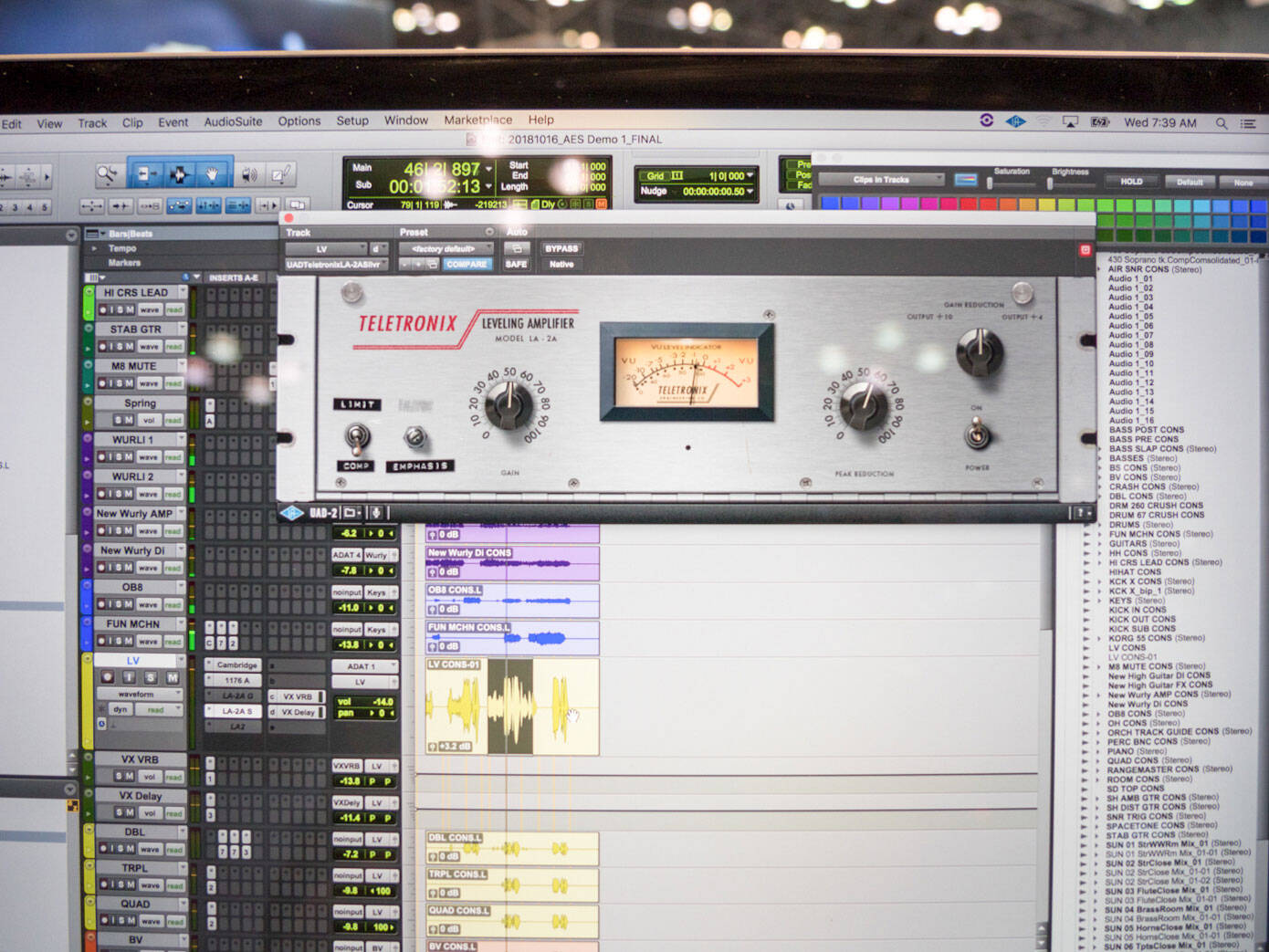
Task: Click the display mirroring menu bar icon
Action: click(1070, 121)
